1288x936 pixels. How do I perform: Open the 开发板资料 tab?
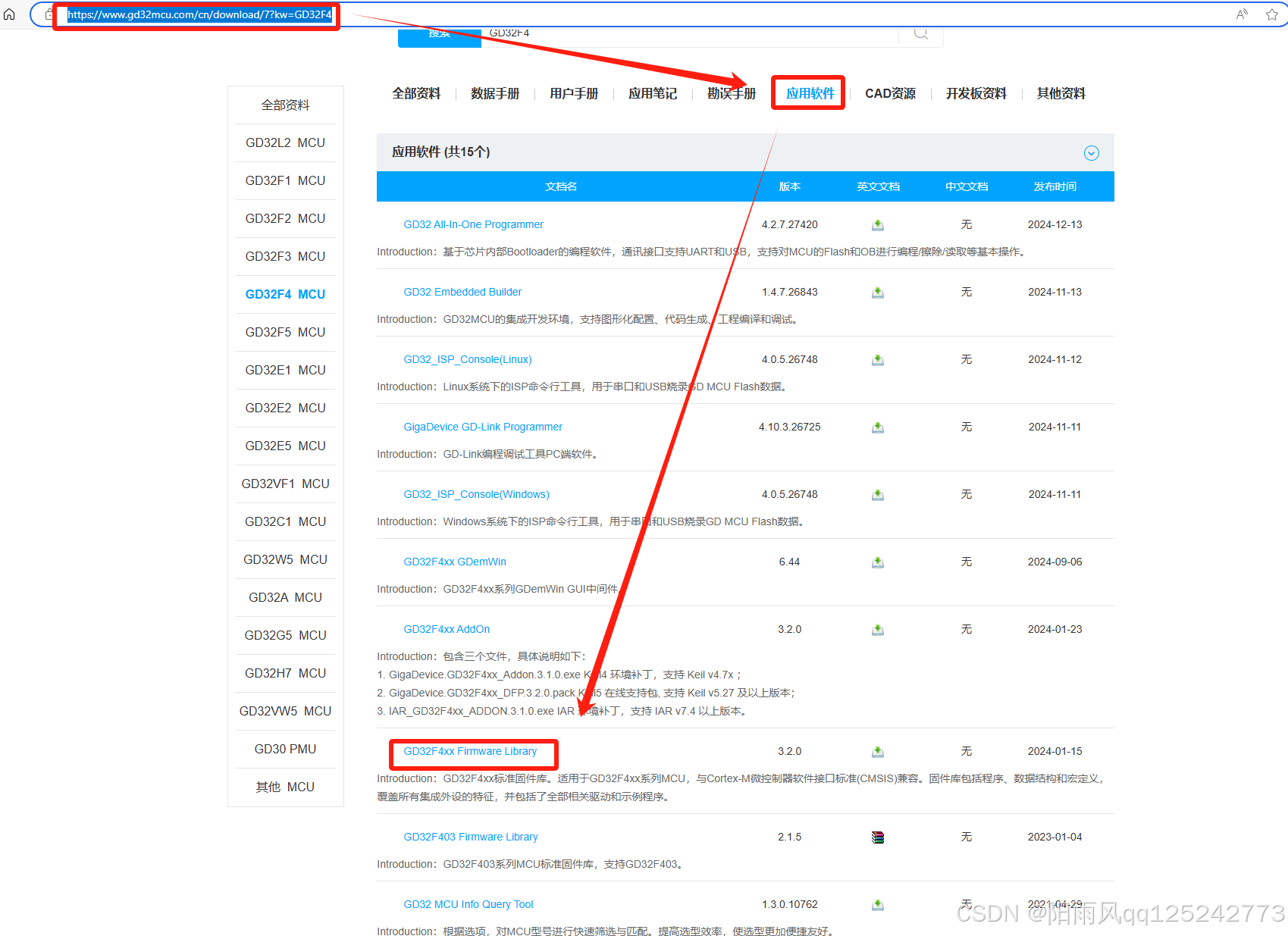(x=976, y=93)
